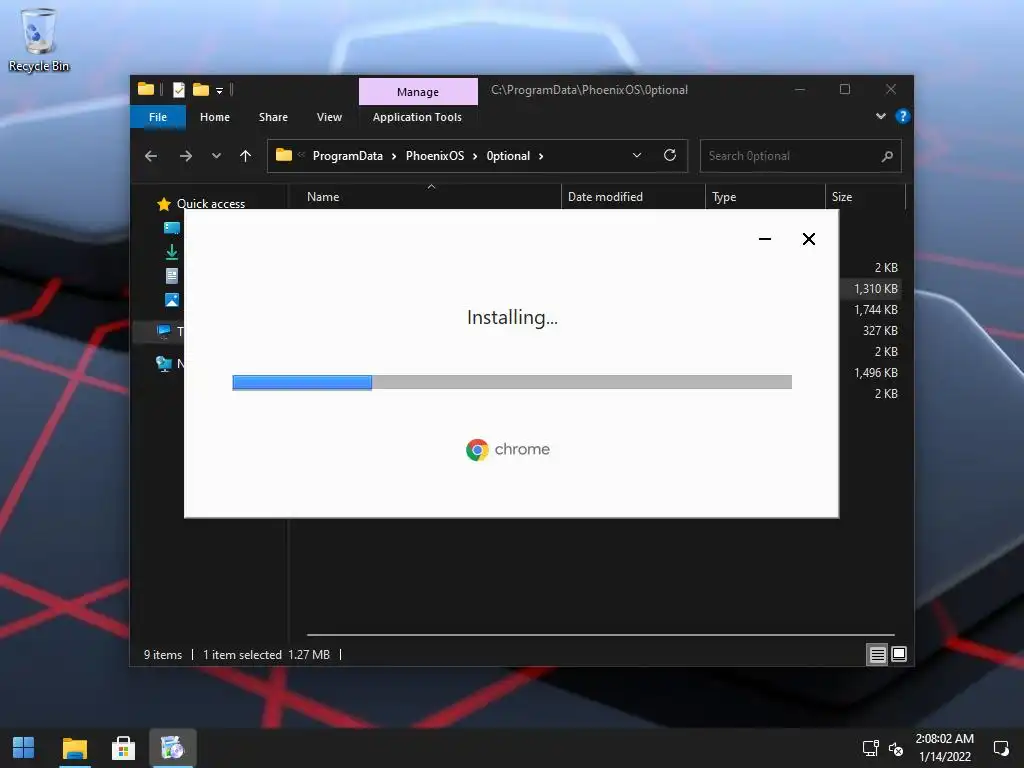Switch to the large icons view layout
The width and height of the screenshot is (1024, 768).
click(899, 654)
